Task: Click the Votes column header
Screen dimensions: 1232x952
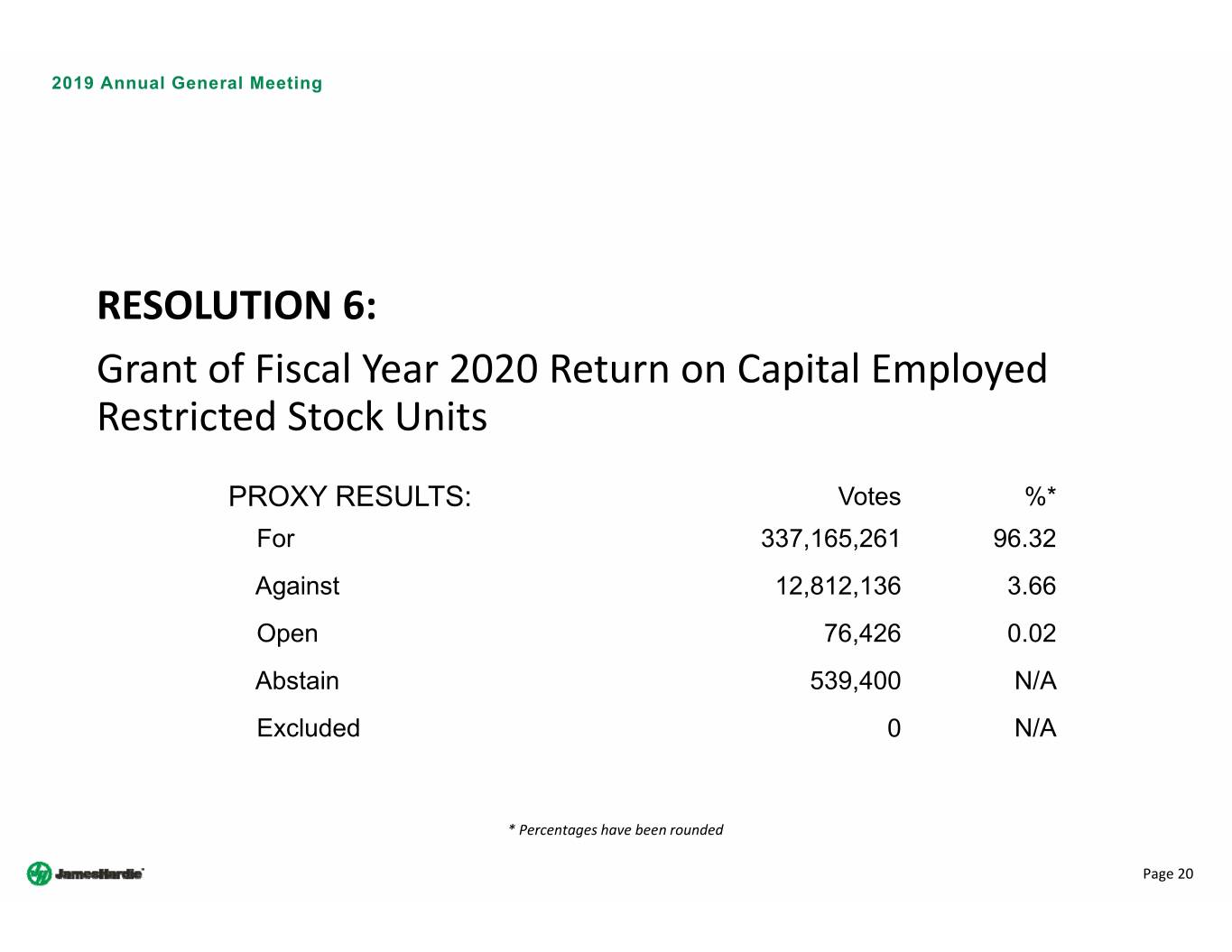Action: (x=868, y=497)
